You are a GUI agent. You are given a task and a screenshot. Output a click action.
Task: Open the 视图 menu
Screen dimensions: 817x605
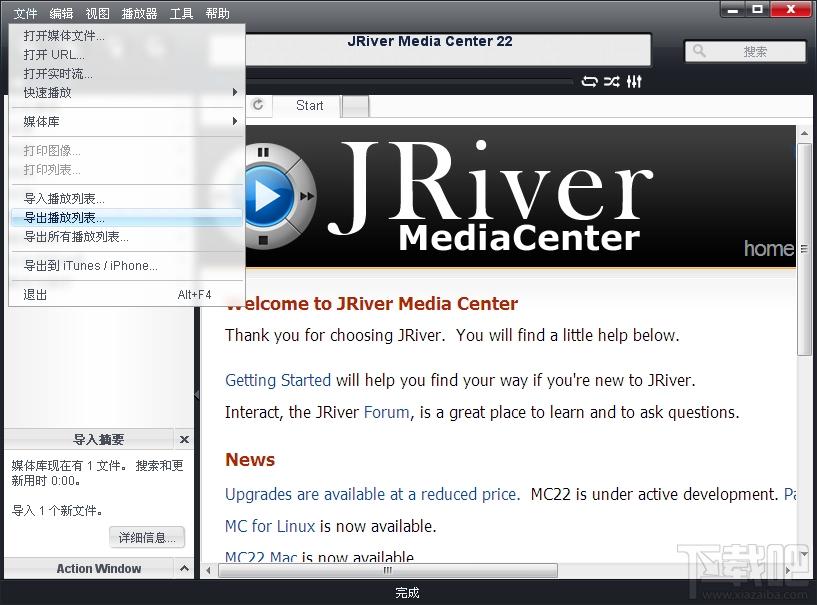(x=97, y=13)
